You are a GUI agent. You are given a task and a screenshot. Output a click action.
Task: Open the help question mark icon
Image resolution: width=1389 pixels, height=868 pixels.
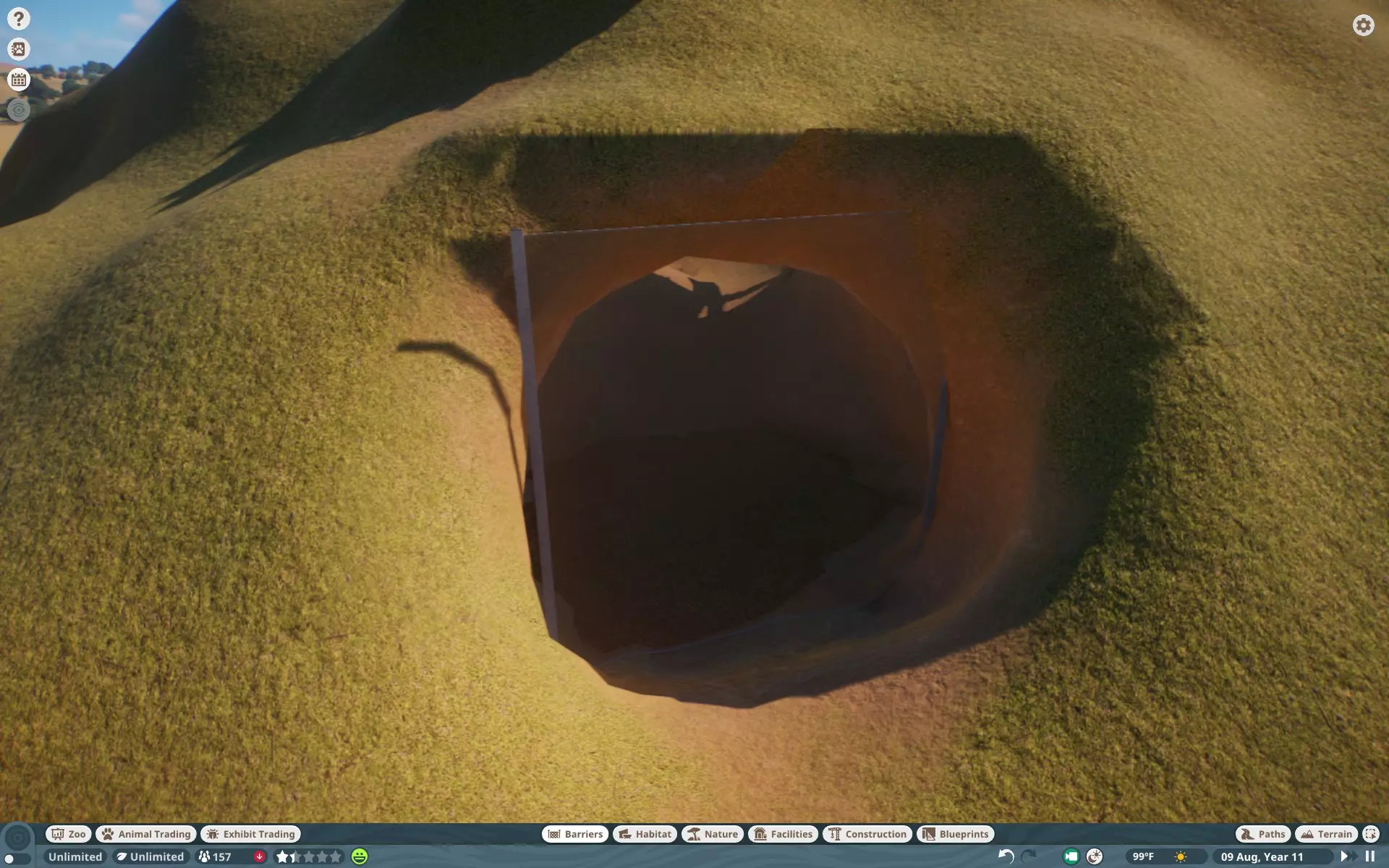pos(19,19)
